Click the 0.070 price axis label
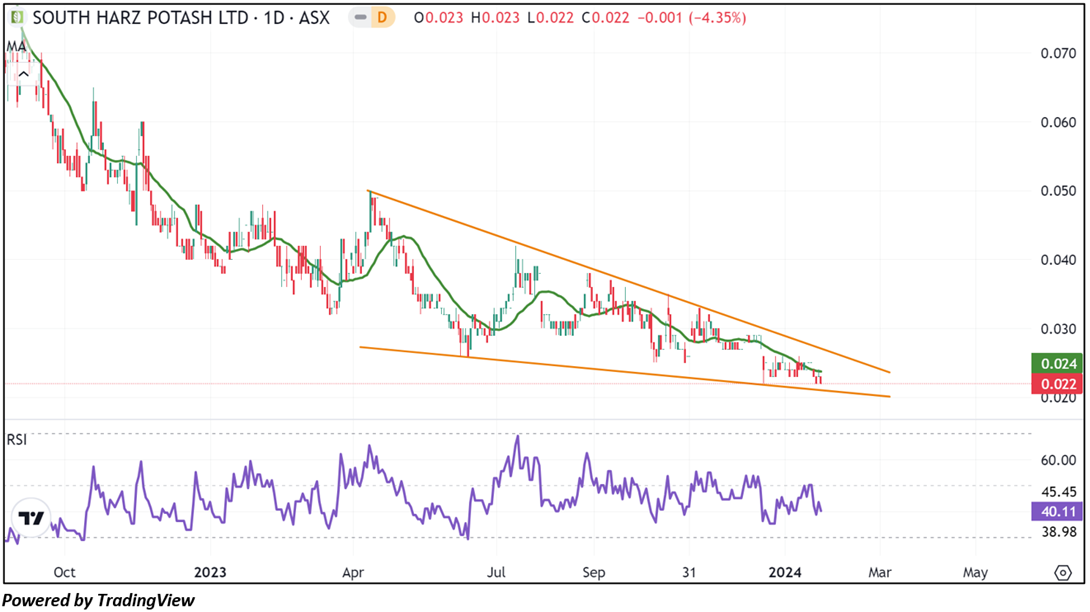The image size is (1090, 612). tap(1058, 54)
